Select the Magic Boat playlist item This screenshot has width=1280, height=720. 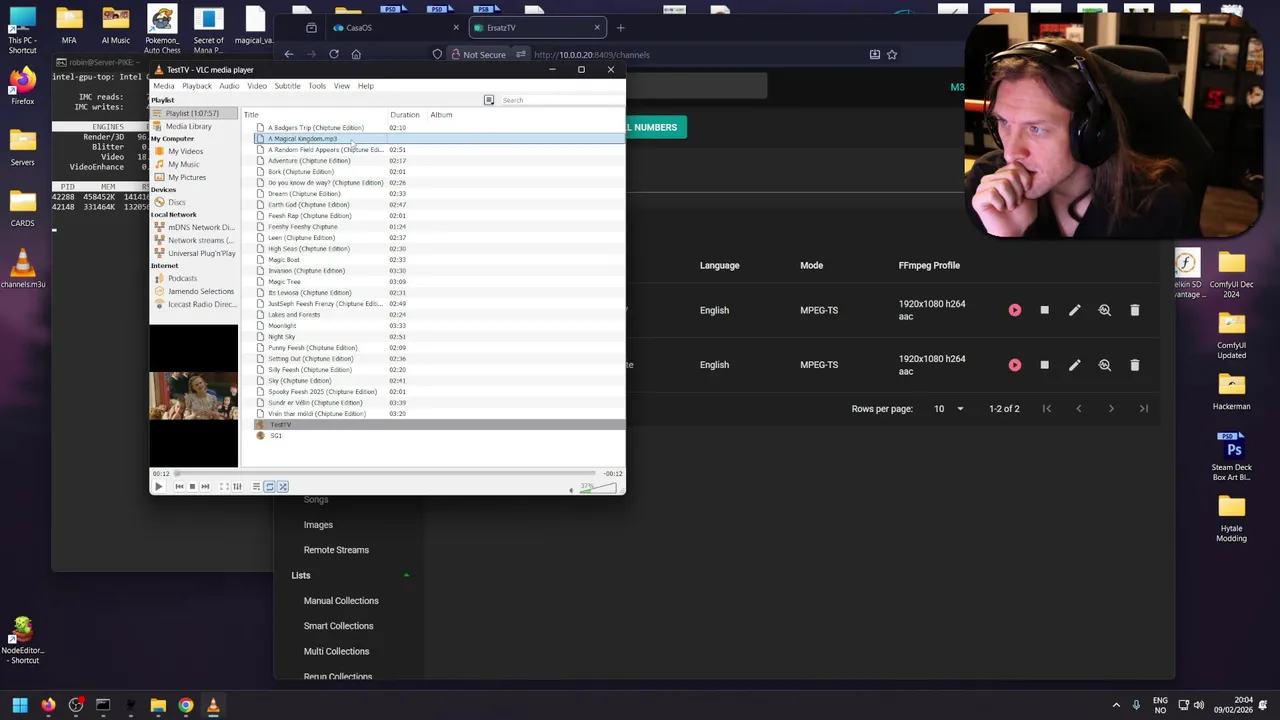click(283, 260)
